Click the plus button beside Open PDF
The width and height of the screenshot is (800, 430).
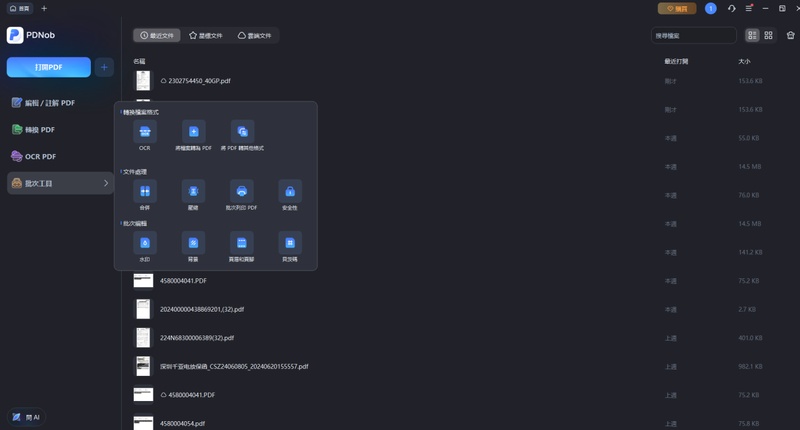104,67
